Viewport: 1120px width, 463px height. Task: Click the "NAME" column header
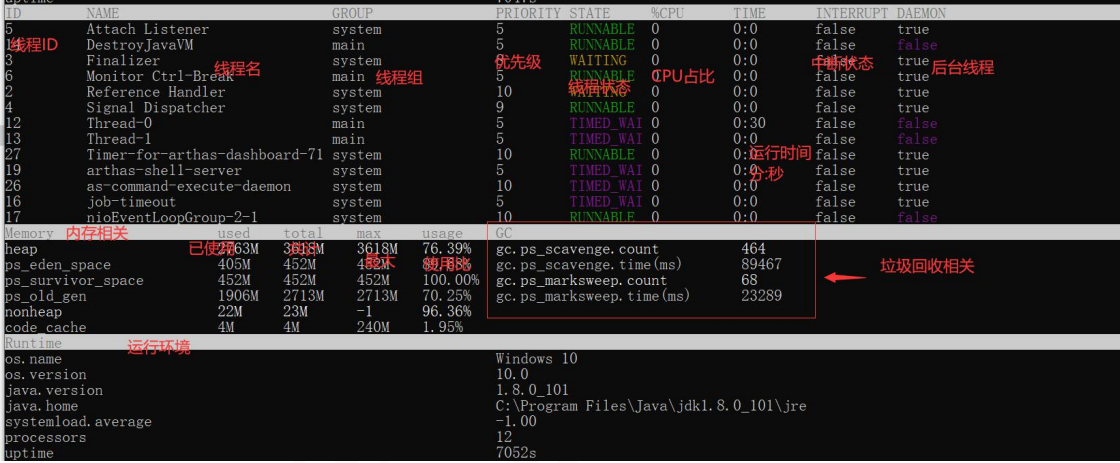point(103,13)
